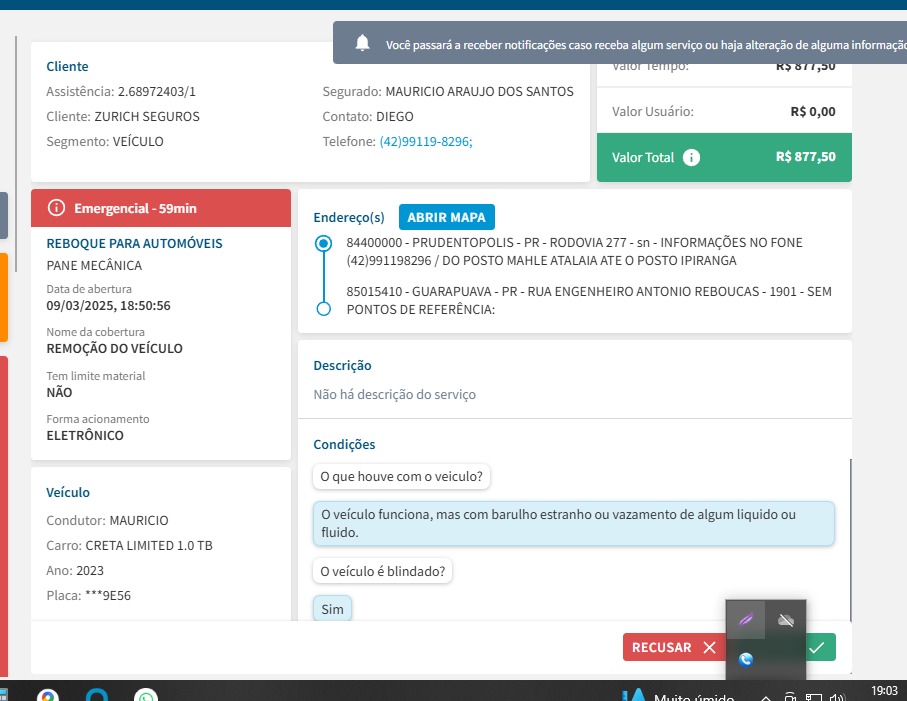
Task: Click the car model CRETA LIMITED 1.0 TB
Action: point(149,545)
